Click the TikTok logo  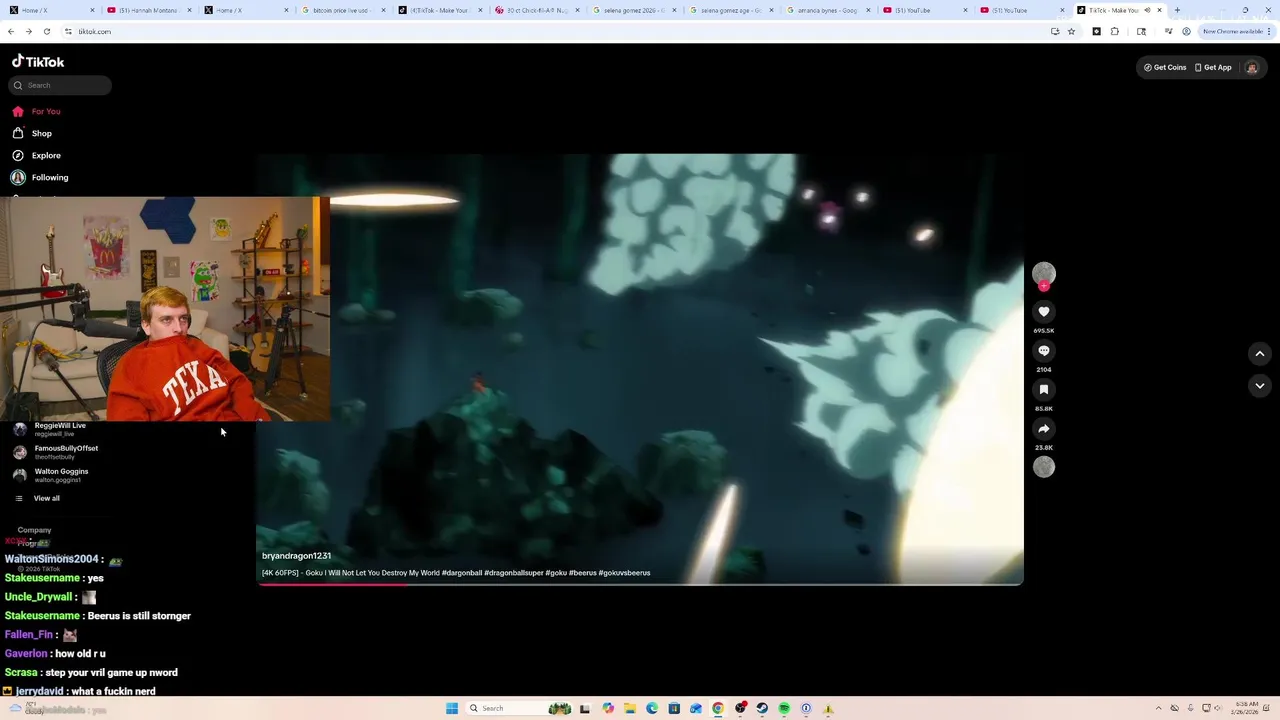[x=38, y=61]
